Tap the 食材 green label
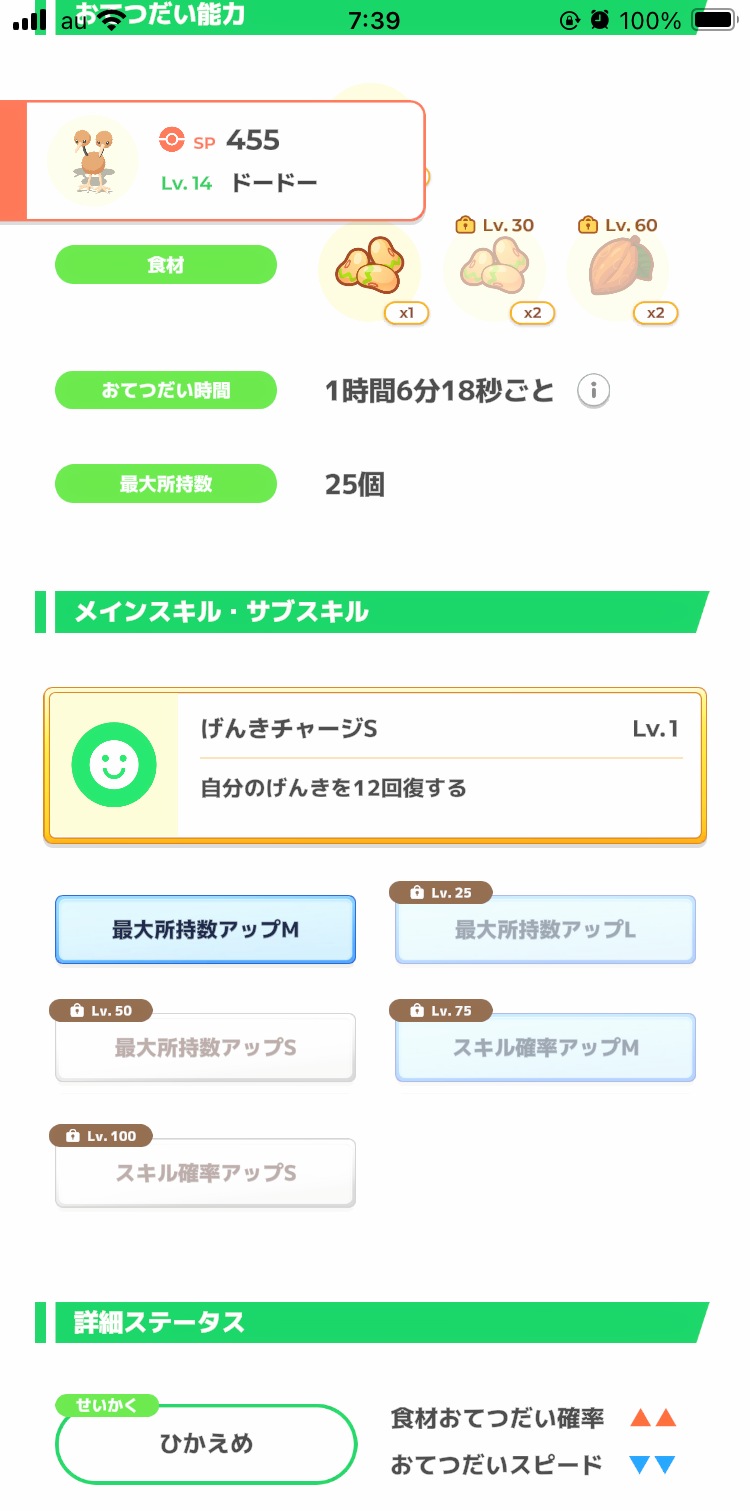Image resolution: width=750 pixels, height=1511 pixels. (x=165, y=266)
